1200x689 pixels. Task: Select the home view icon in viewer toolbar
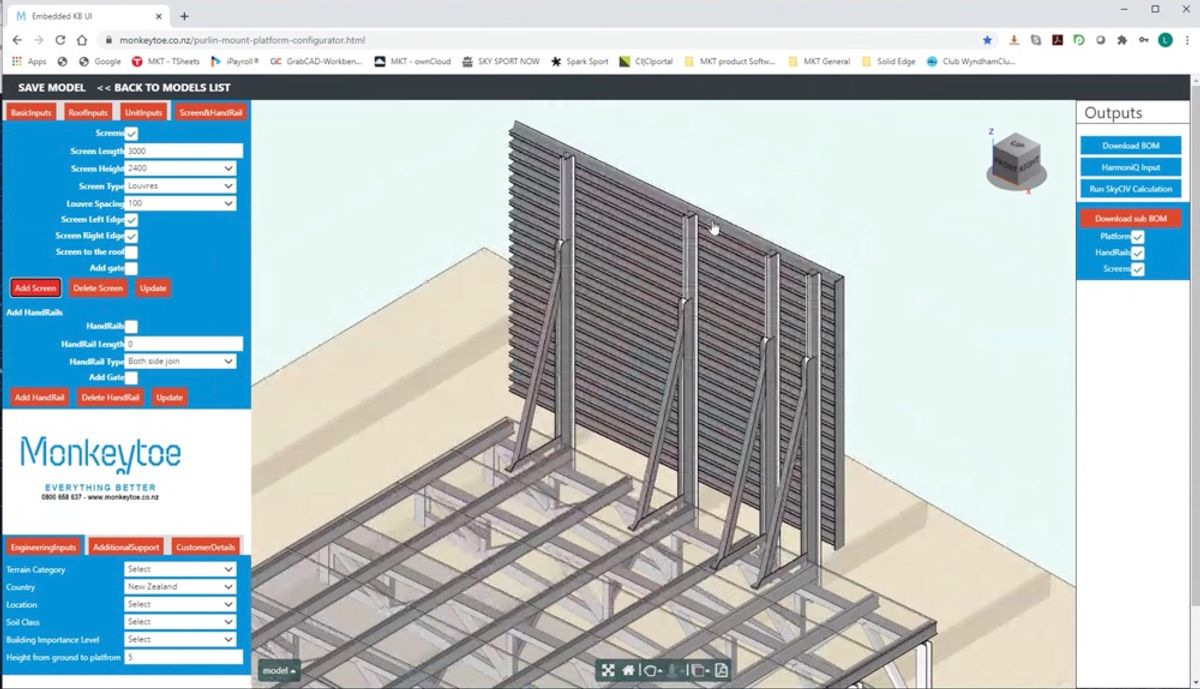click(628, 671)
